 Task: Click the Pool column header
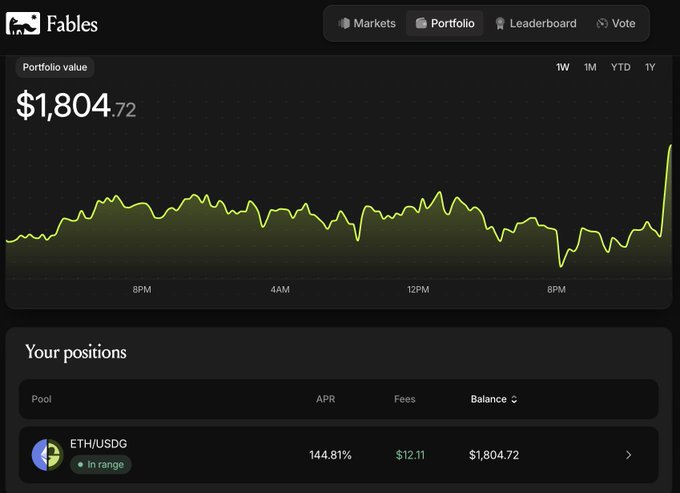42,399
